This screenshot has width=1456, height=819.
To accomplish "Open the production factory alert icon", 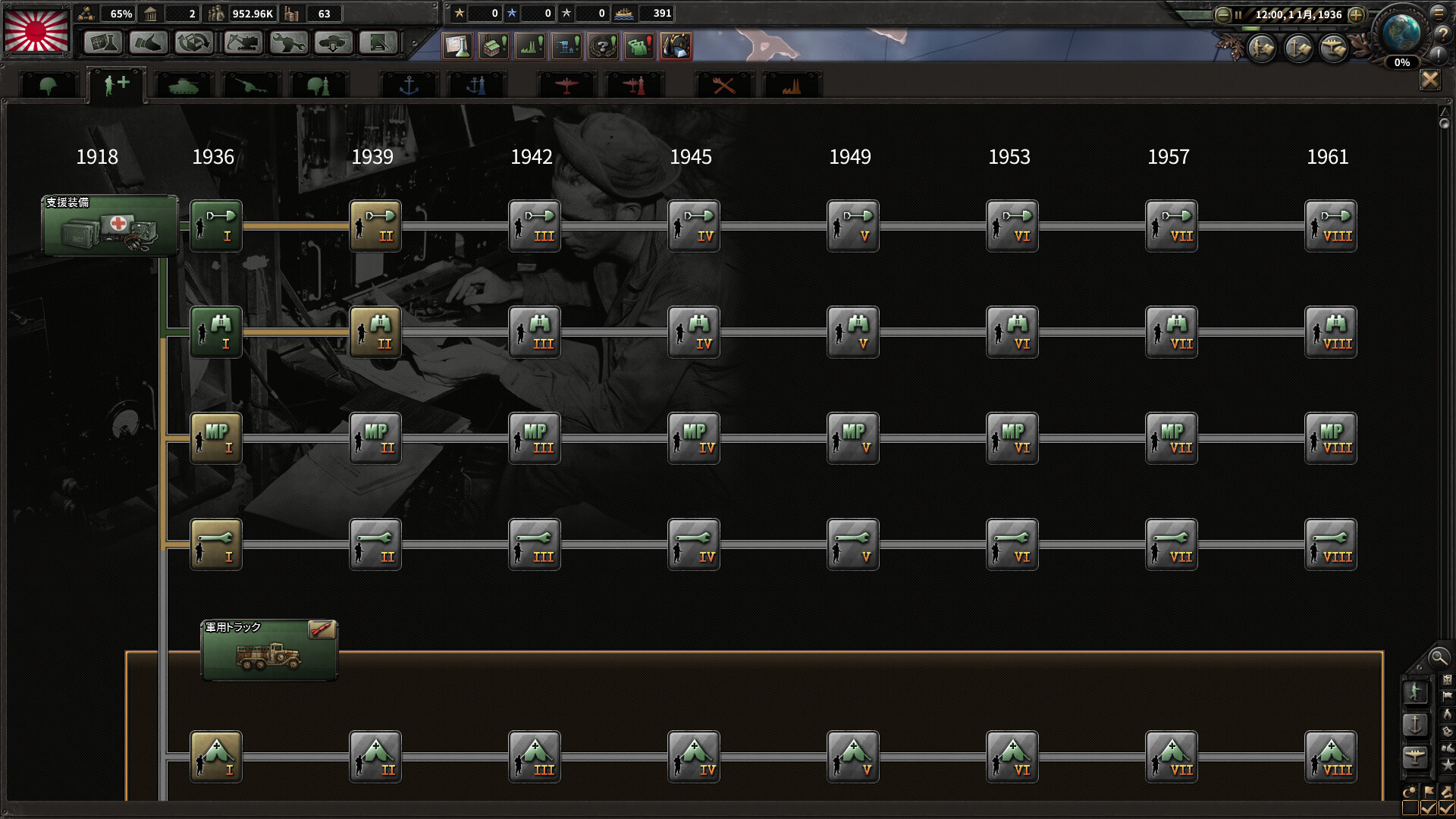I will (x=494, y=46).
